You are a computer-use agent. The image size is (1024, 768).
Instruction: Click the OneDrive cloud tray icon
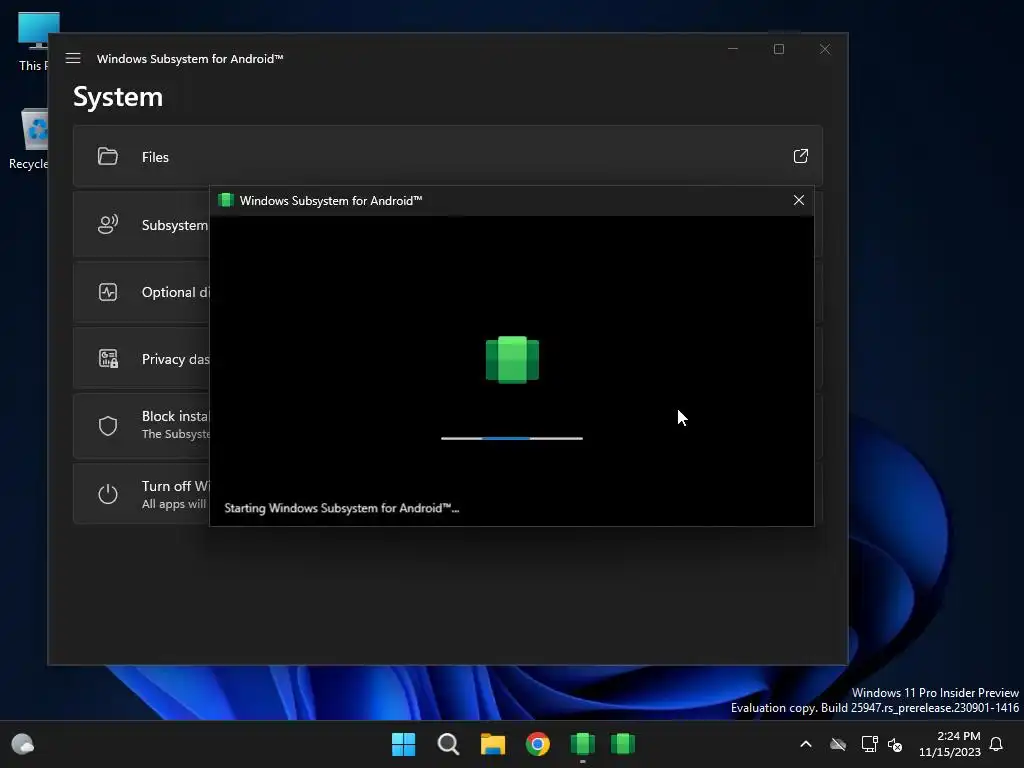[838, 744]
